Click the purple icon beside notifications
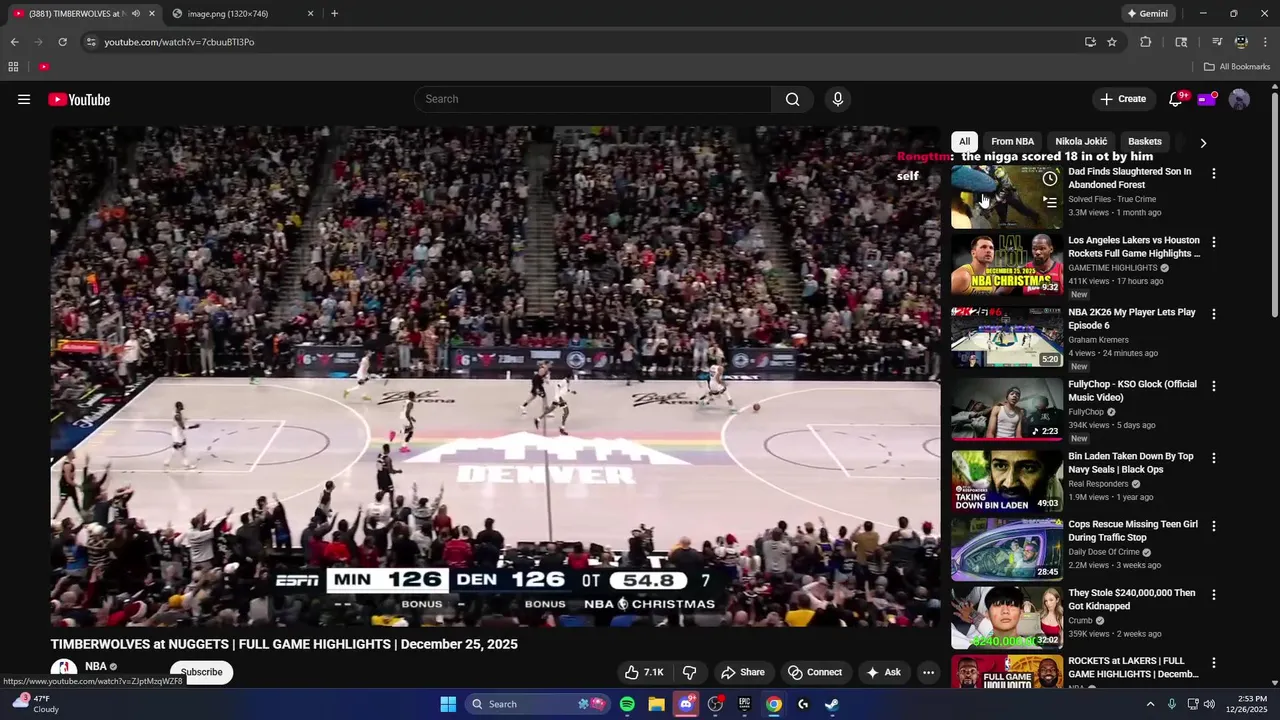Screen dimensions: 1280x720 pyautogui.click(x=1207, y=99)
